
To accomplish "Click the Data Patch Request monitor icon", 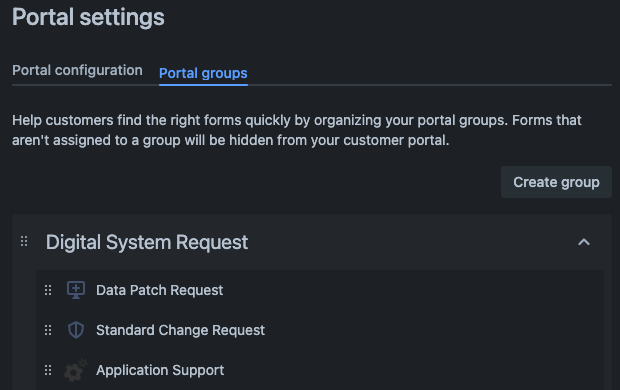I will click(x=76, y=290).
